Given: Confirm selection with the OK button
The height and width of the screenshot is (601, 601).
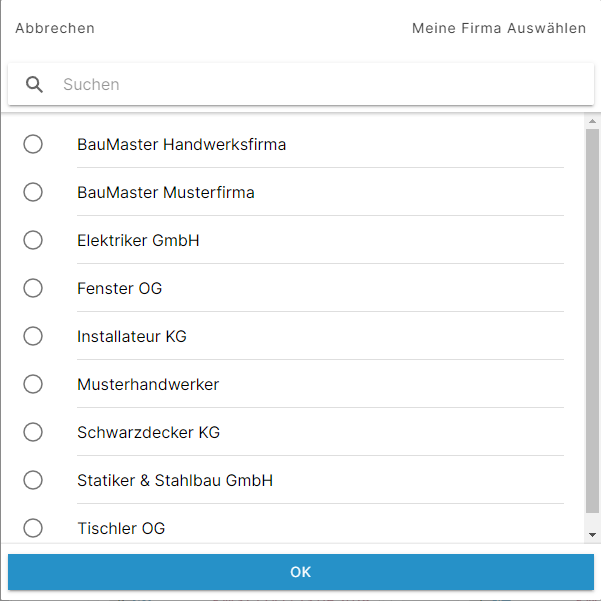Looking at the screenshot, I should 301,572.
